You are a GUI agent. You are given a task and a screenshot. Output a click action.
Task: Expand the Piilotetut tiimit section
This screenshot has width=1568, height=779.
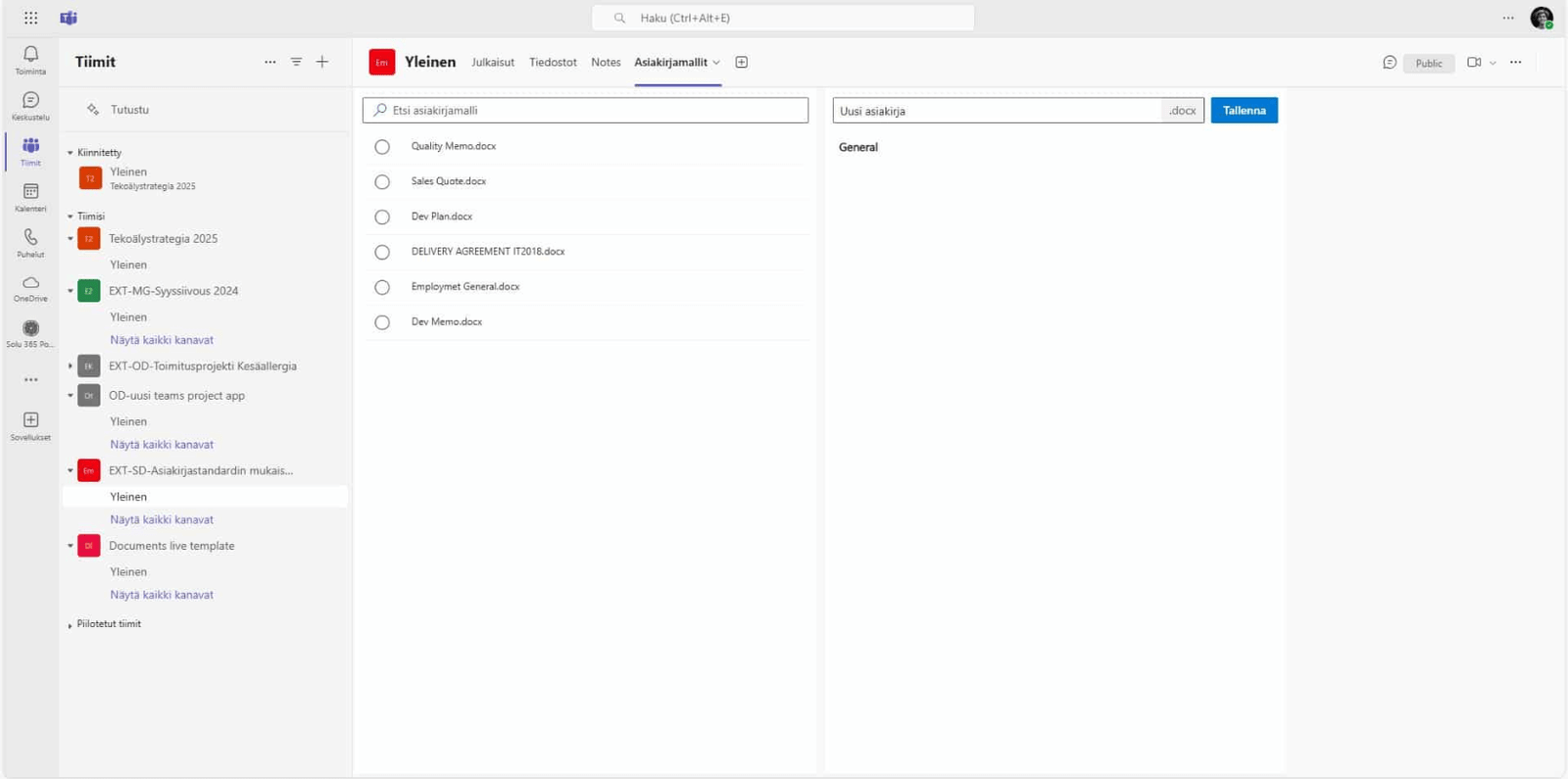71,624
